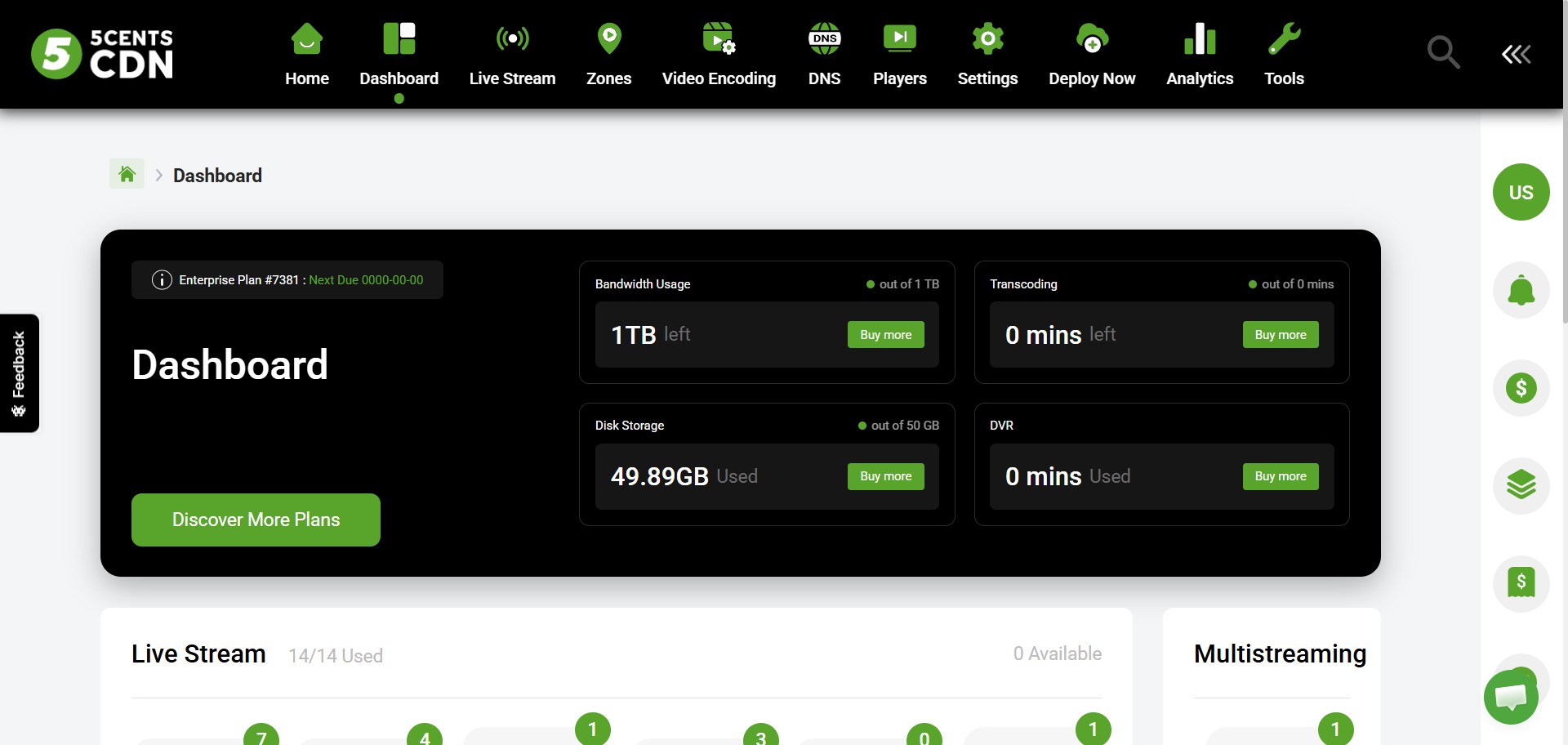1568x745 pixels.
Task: Click the layers stack sidebar icon
Action: click(1521, 485)
